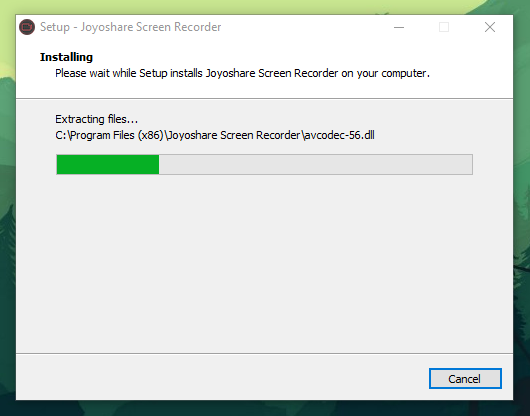The width and height of the screenshot is (530, 416).
Task: Click the avcodec-56.dll filename in the path
Action: (339, 135)
